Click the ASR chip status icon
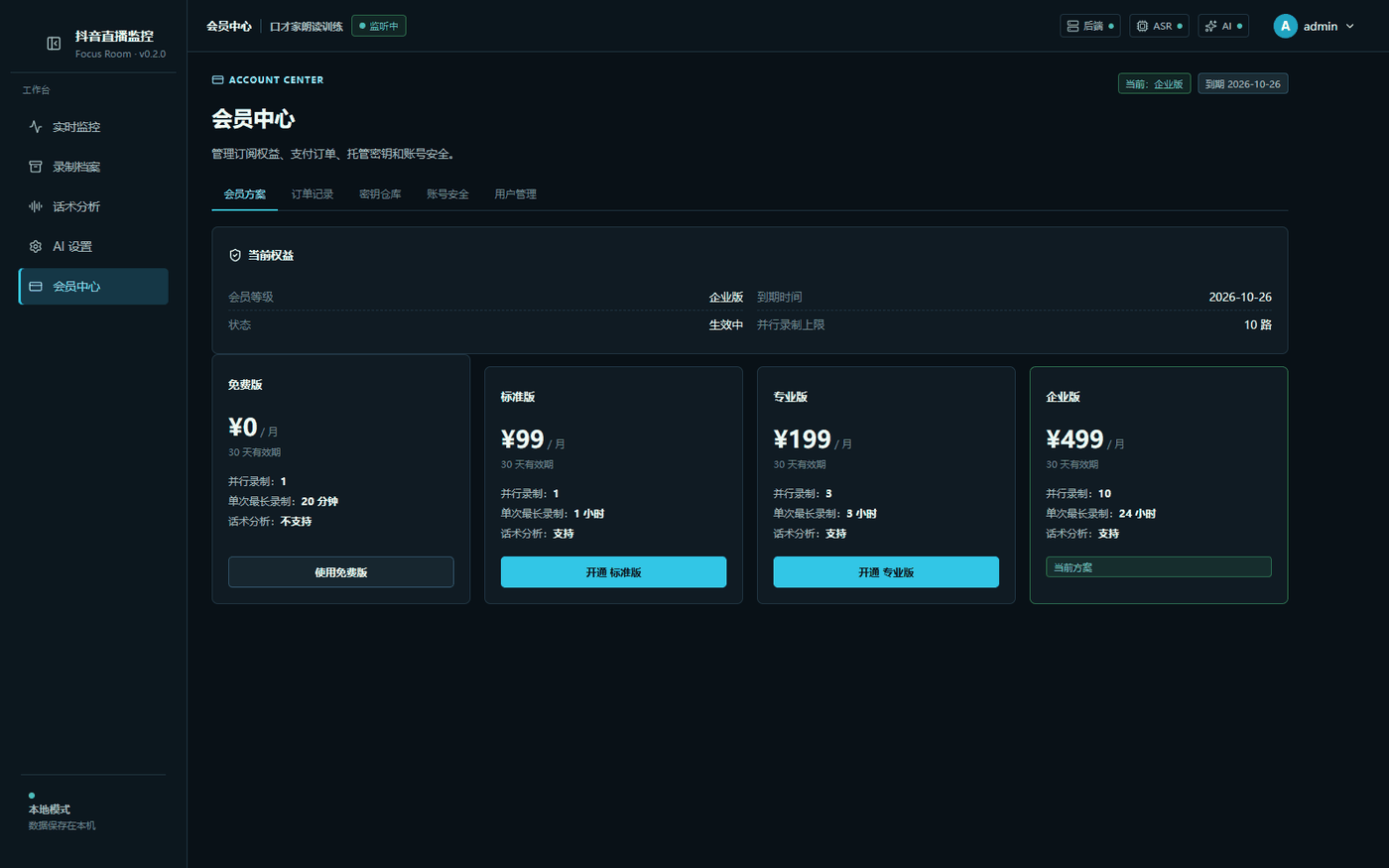 point(1142,26)
